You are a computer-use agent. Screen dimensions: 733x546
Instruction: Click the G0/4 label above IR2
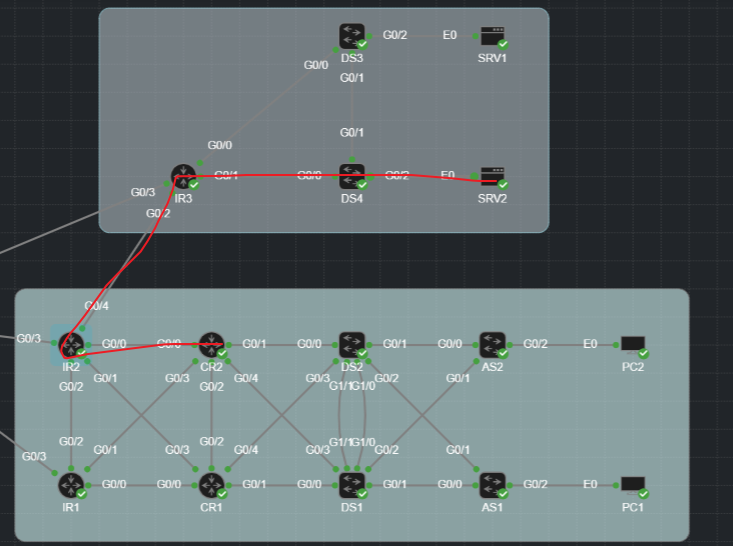(x=96, y=306)
